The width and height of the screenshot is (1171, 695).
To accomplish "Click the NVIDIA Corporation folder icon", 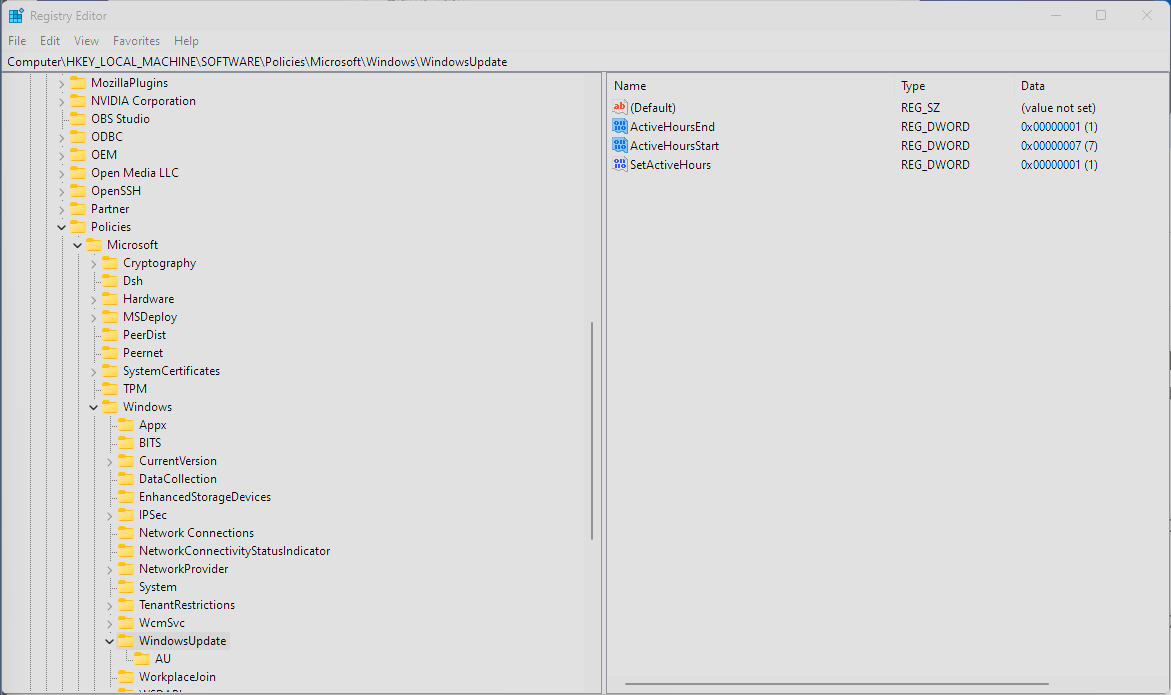I will [x=76, y=100].
